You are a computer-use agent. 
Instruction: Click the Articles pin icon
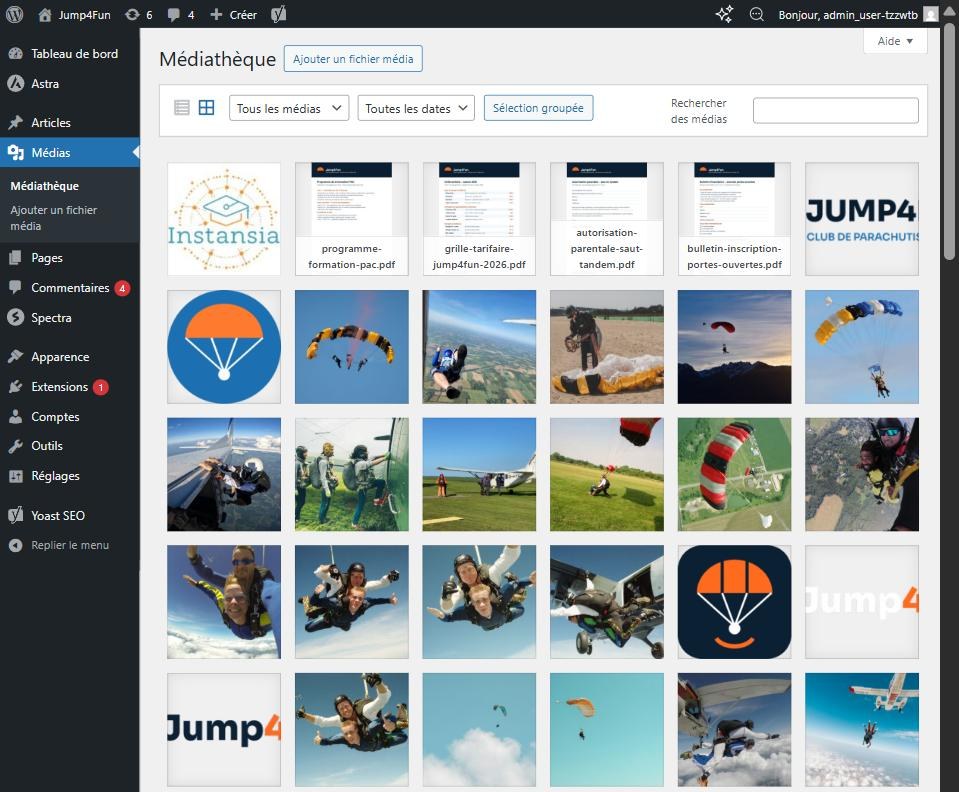(16, 122)
